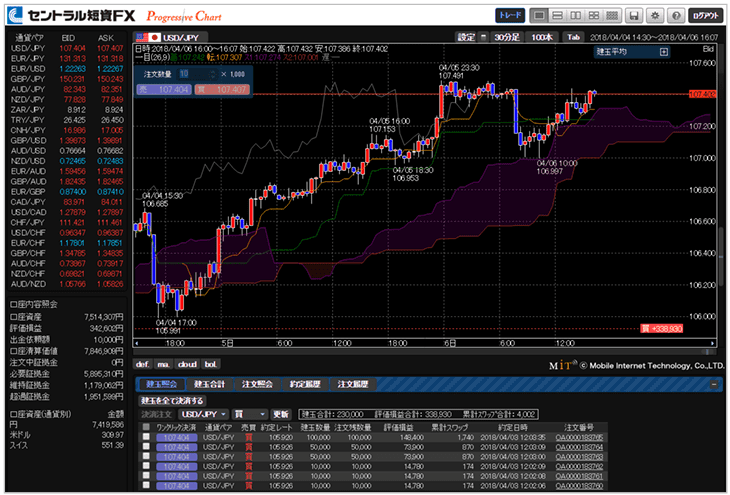
Task: Apply the ma. chart preset
Action: click(163, 364)
